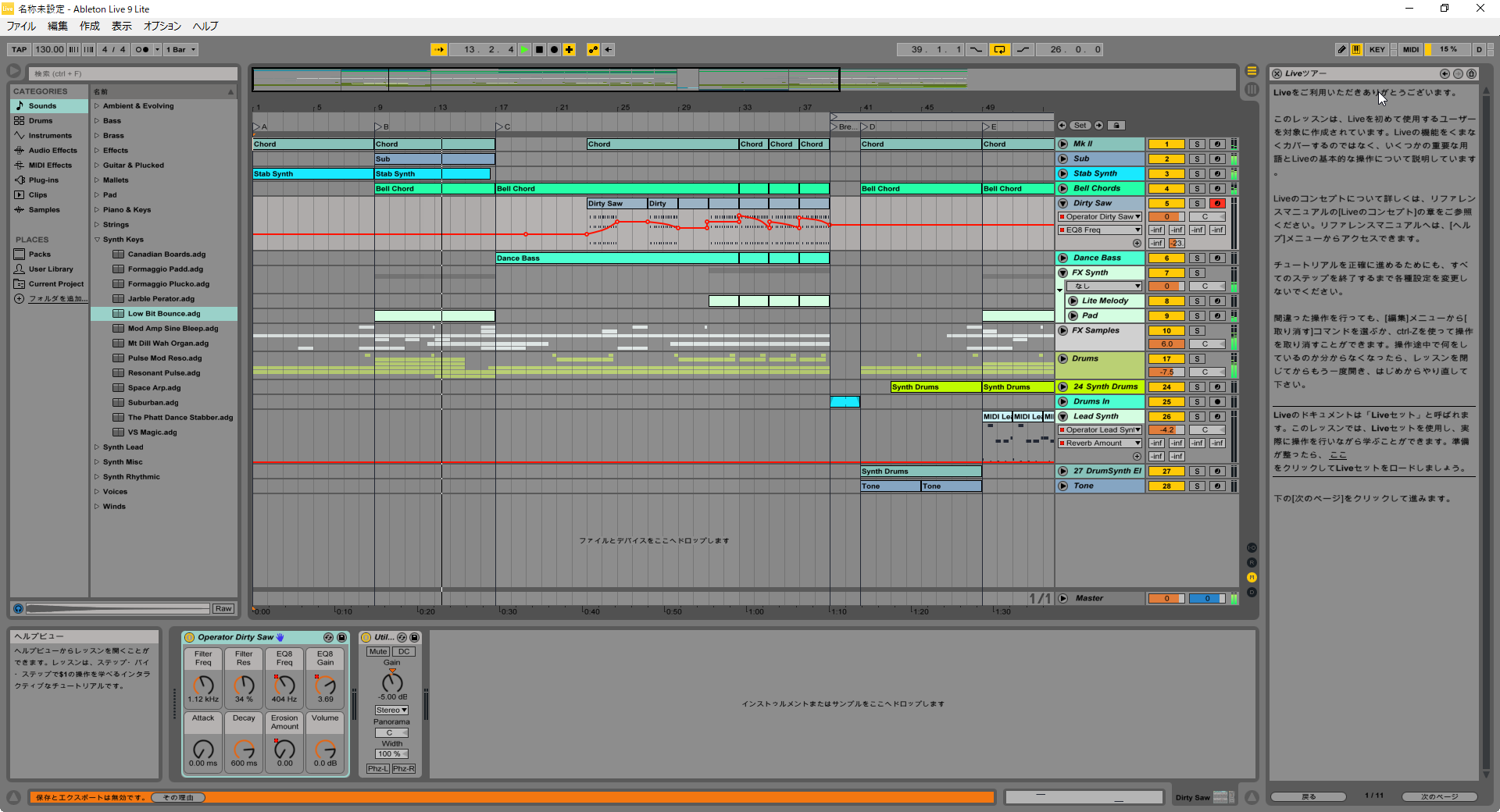This screenshot has height=812, width=1500.
Task: Fold the Dirty Saw track
Action: 1063,203
